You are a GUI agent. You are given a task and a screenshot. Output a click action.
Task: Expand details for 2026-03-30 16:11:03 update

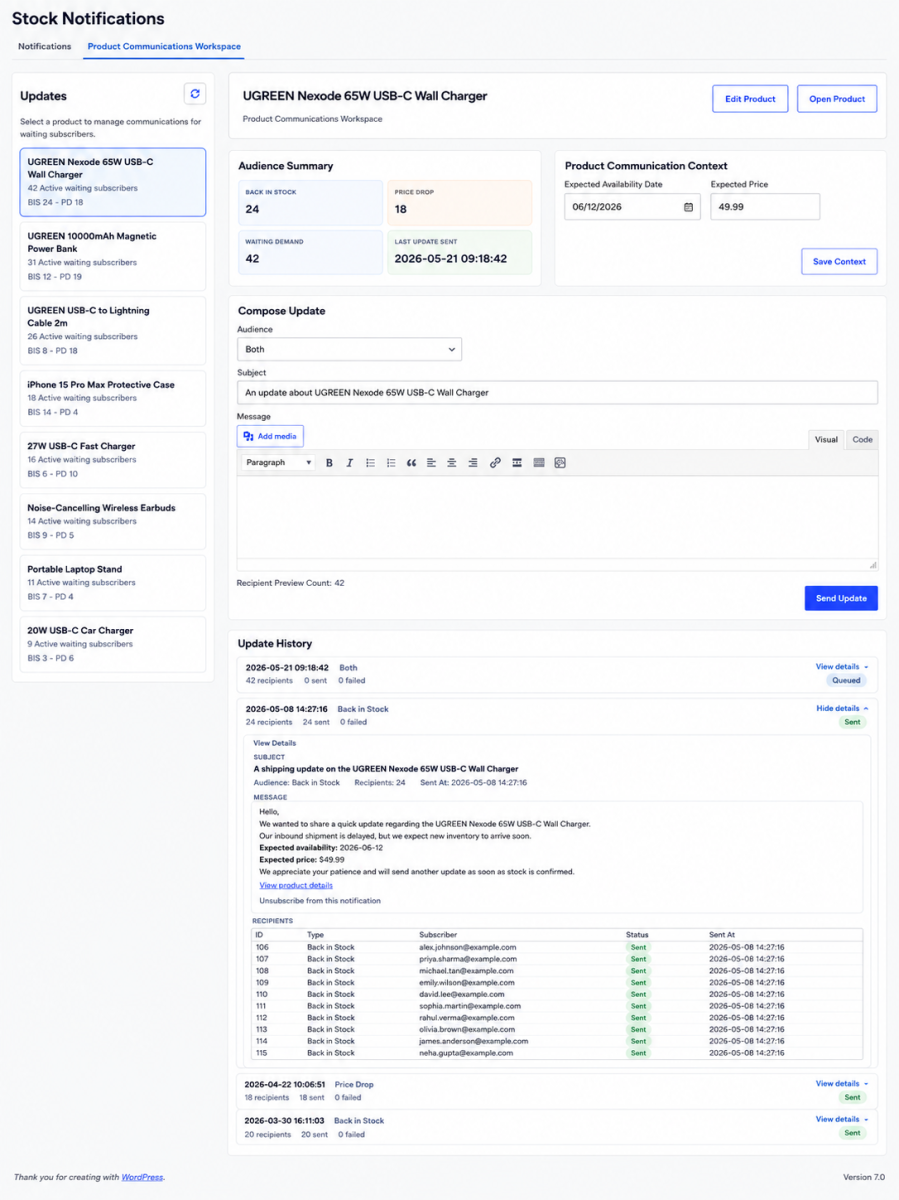(842, 1120)
